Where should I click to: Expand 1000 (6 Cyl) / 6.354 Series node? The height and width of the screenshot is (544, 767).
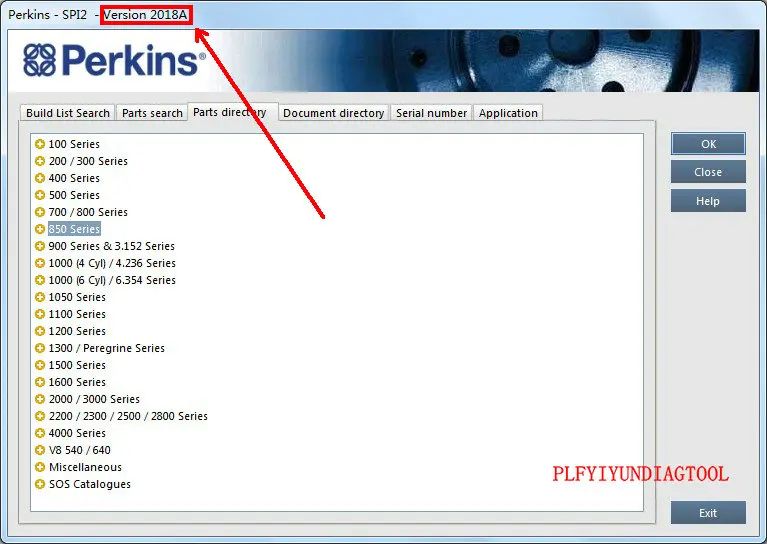pyautogui.click(x=40, y=280)
